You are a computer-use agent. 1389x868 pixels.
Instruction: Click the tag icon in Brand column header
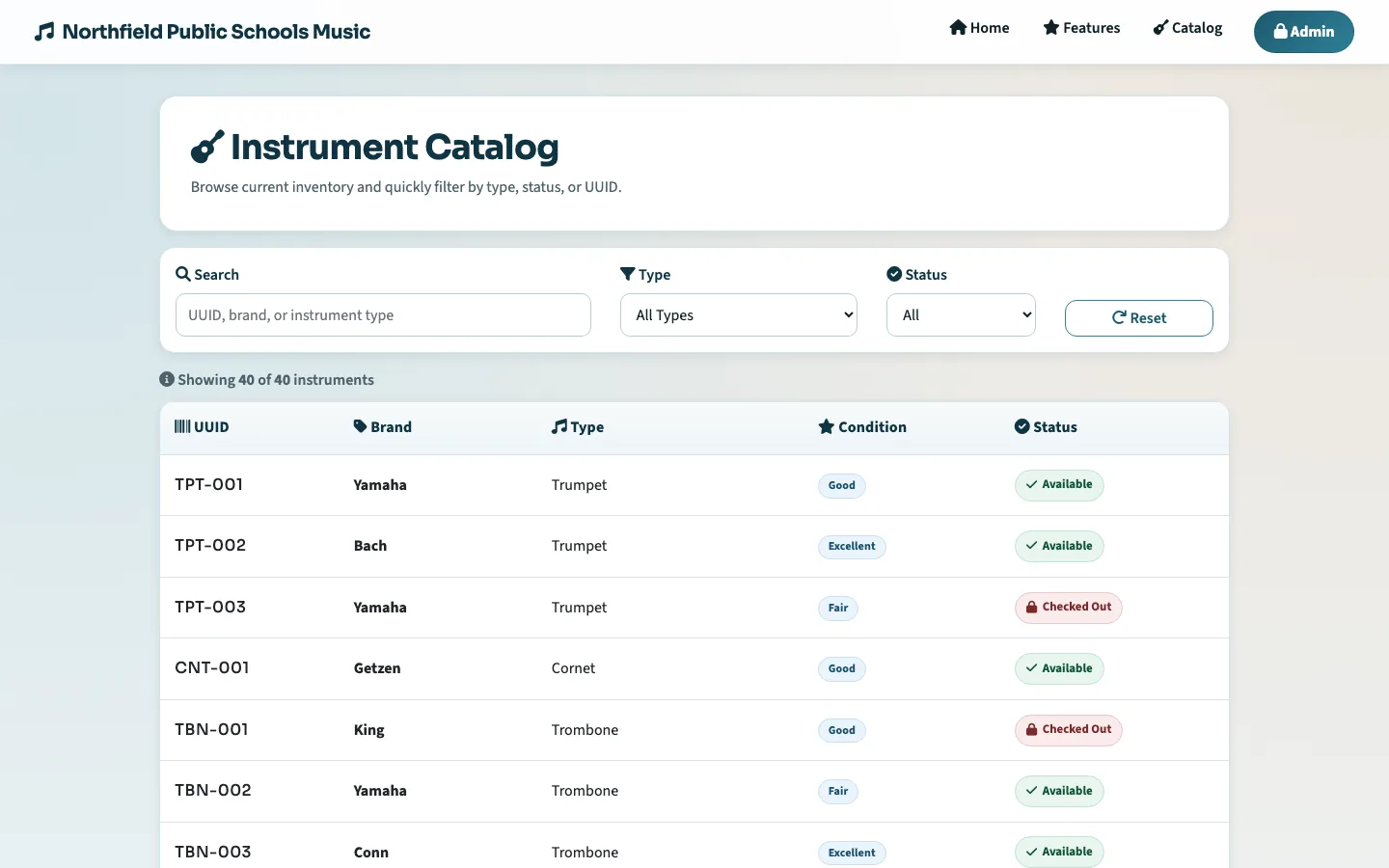click(x=360, y=426)
